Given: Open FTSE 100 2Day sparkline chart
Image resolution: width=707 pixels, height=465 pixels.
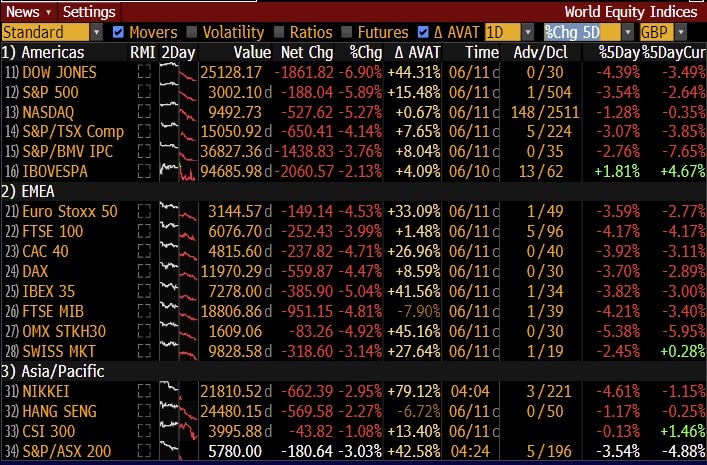Looking at the screenshot, I should [179, 231].
